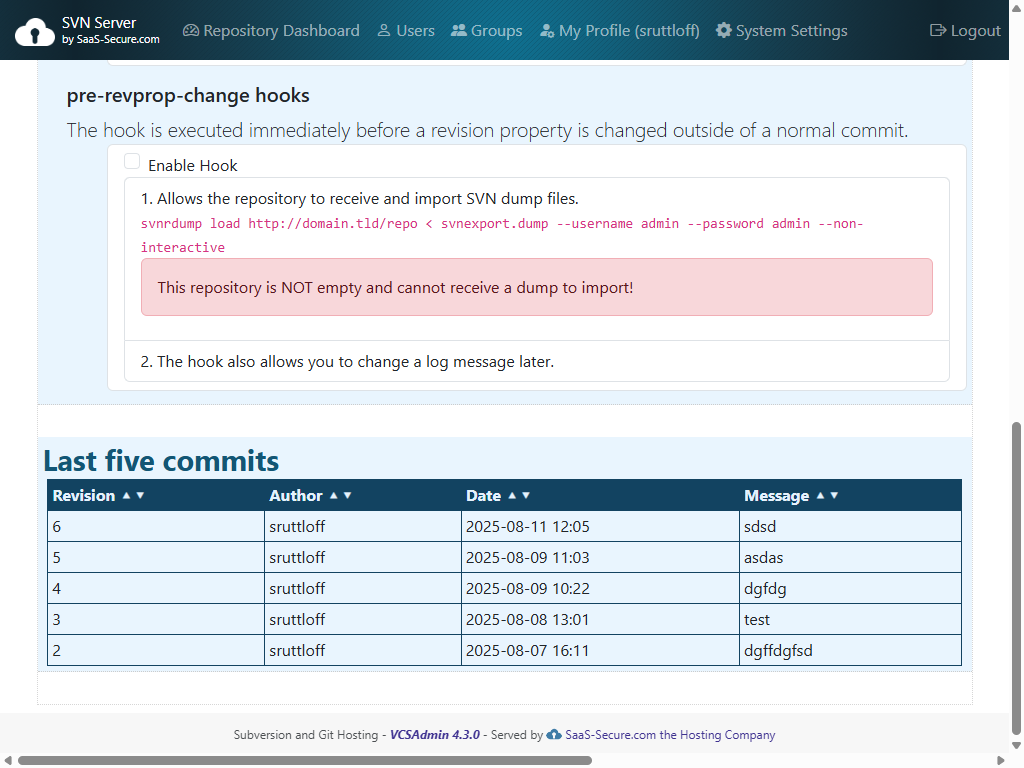Viewport: 1024px width, 768px height.
Task: Click the vertical scrollbar down arrow
Action: coord(1016,745)
